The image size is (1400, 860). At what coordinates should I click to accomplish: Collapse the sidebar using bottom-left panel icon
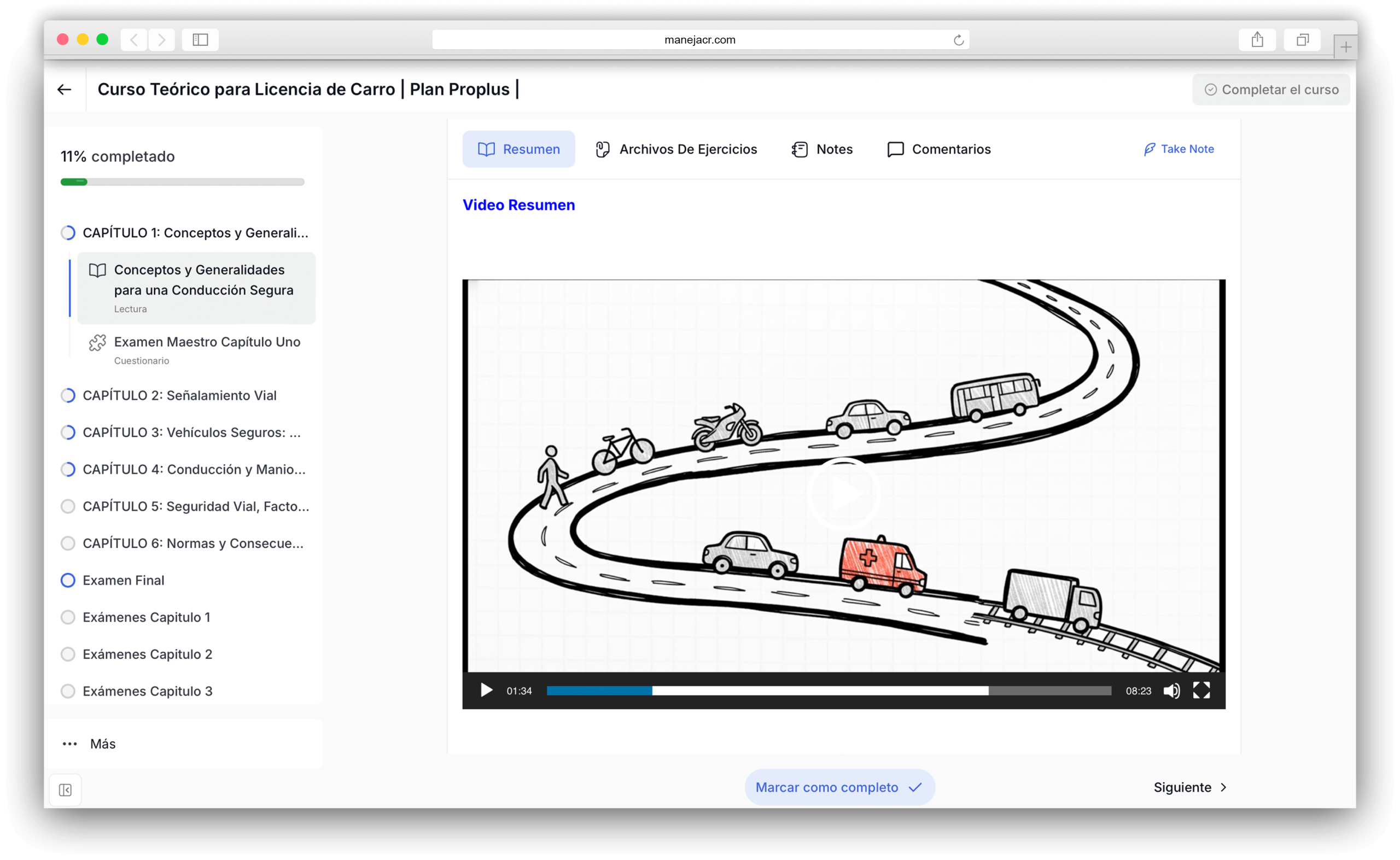coord(66,789)
